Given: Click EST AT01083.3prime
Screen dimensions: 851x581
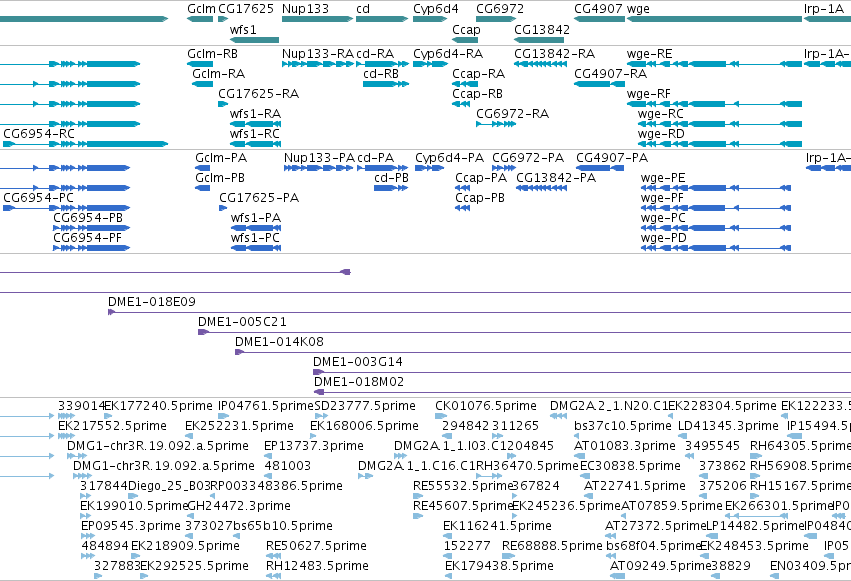Looking at the screenshot, I should (x=625, y=446).
